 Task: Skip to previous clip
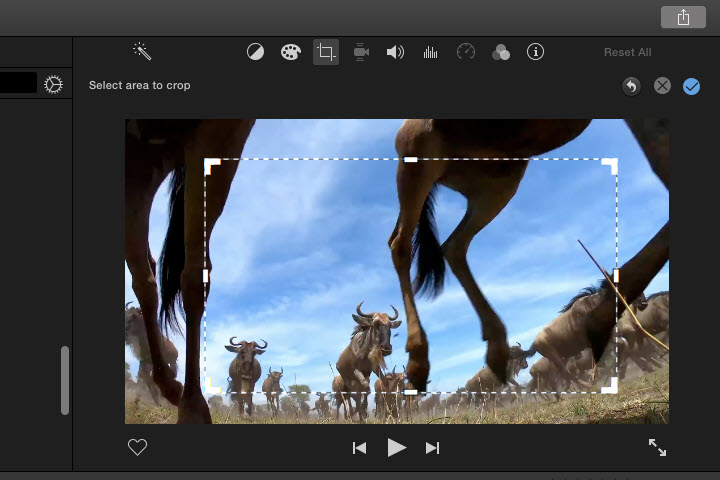tap(360, 448)
